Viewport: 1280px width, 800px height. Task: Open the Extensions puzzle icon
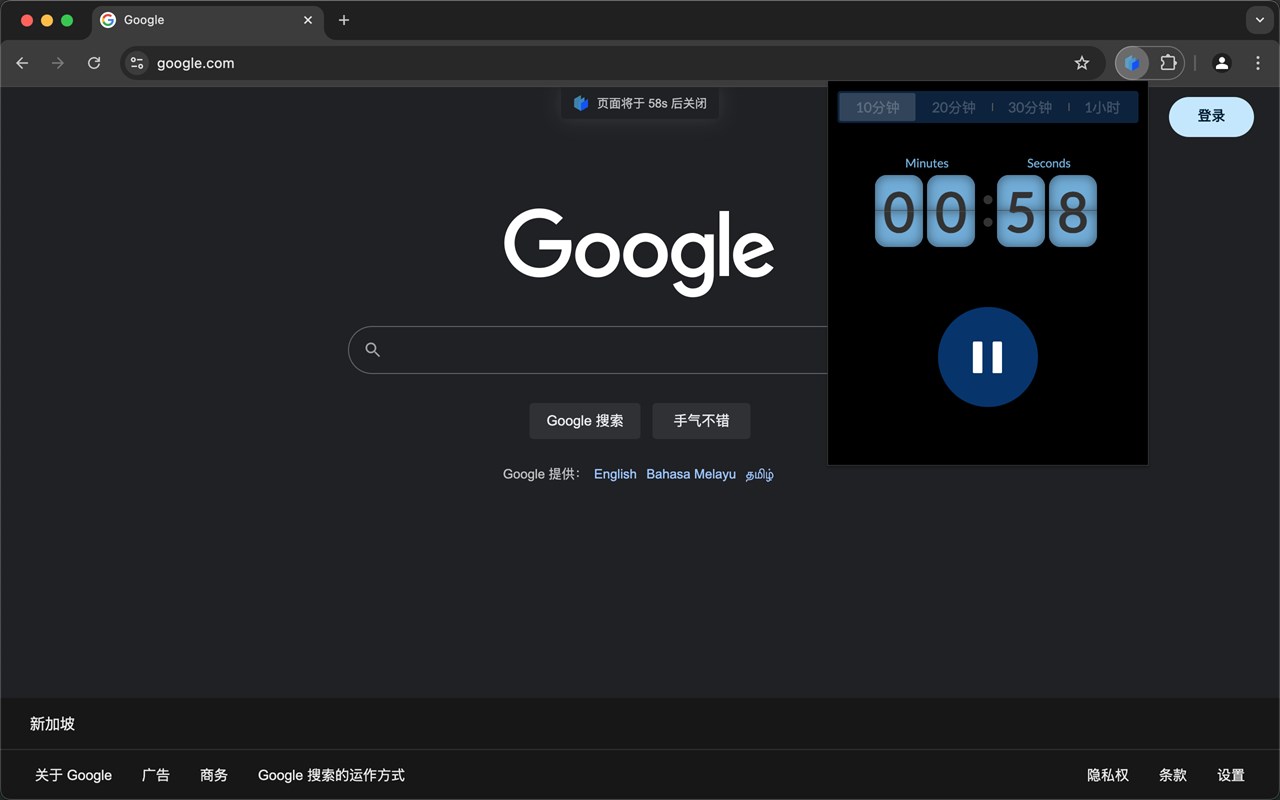(1168, 63)
